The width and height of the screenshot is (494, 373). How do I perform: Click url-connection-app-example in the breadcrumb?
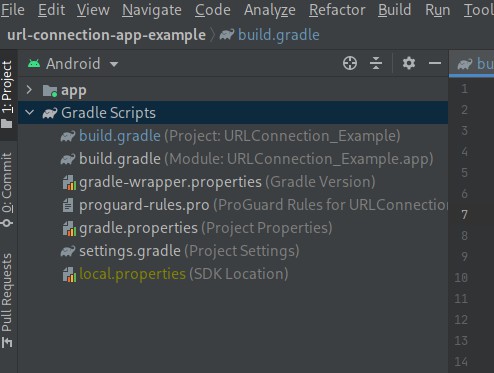click(x=106, y=35)
